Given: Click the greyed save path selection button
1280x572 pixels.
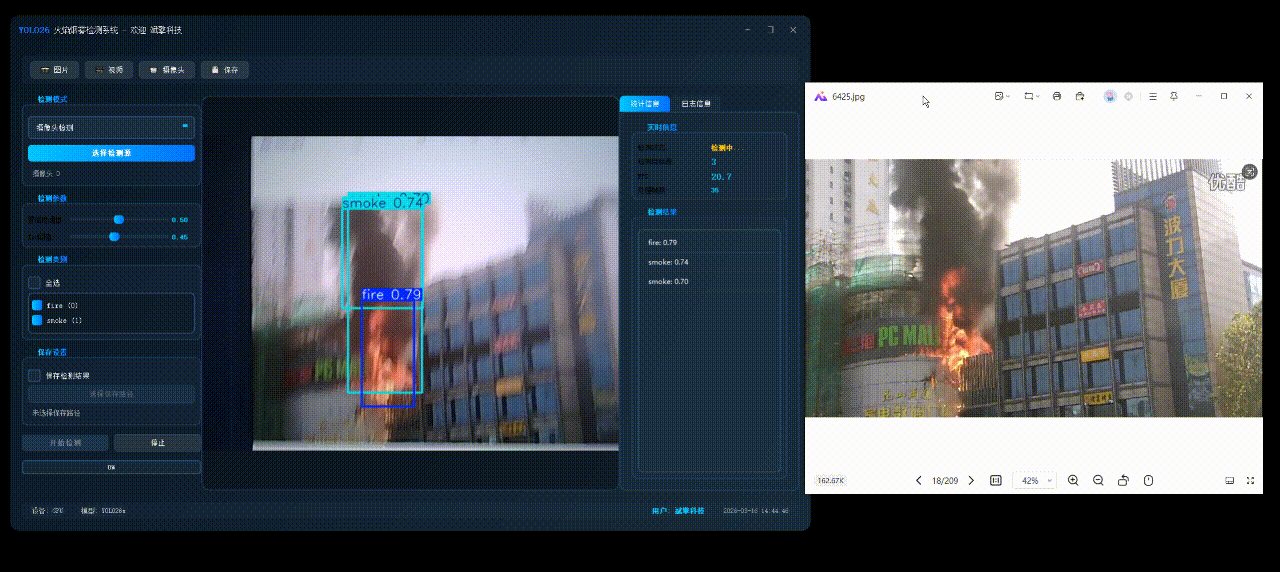Looking at the screenshot, I should [111, 394].
